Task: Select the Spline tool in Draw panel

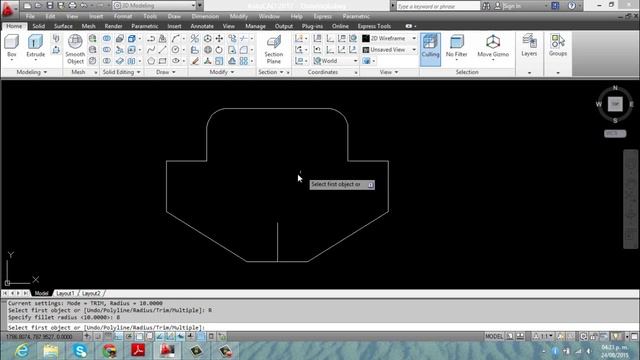Action: pos(151,50)
